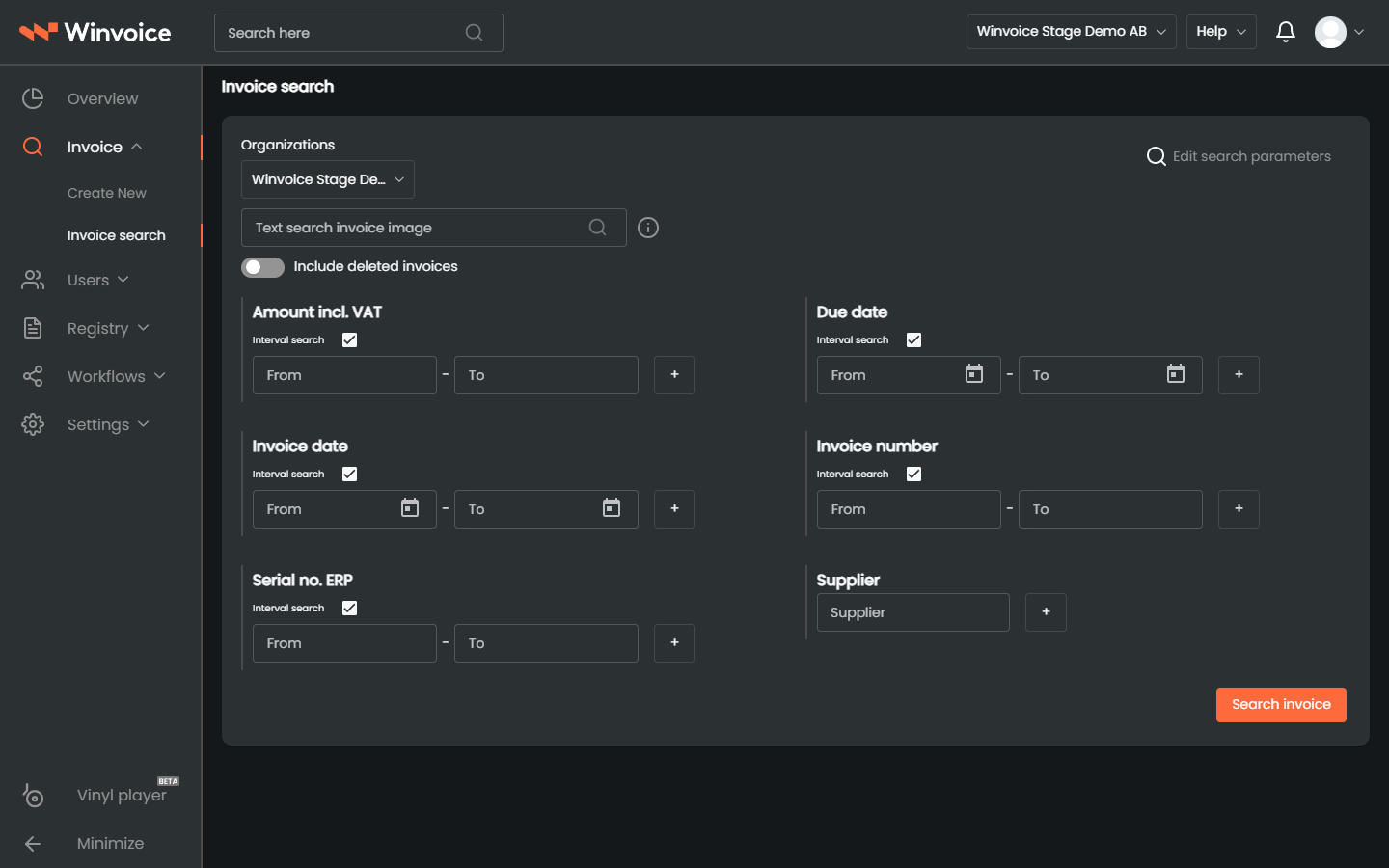This screenshot has height=868, width=1389.
Task: Open the notifications bell
Action: (x=1285, y=32)
